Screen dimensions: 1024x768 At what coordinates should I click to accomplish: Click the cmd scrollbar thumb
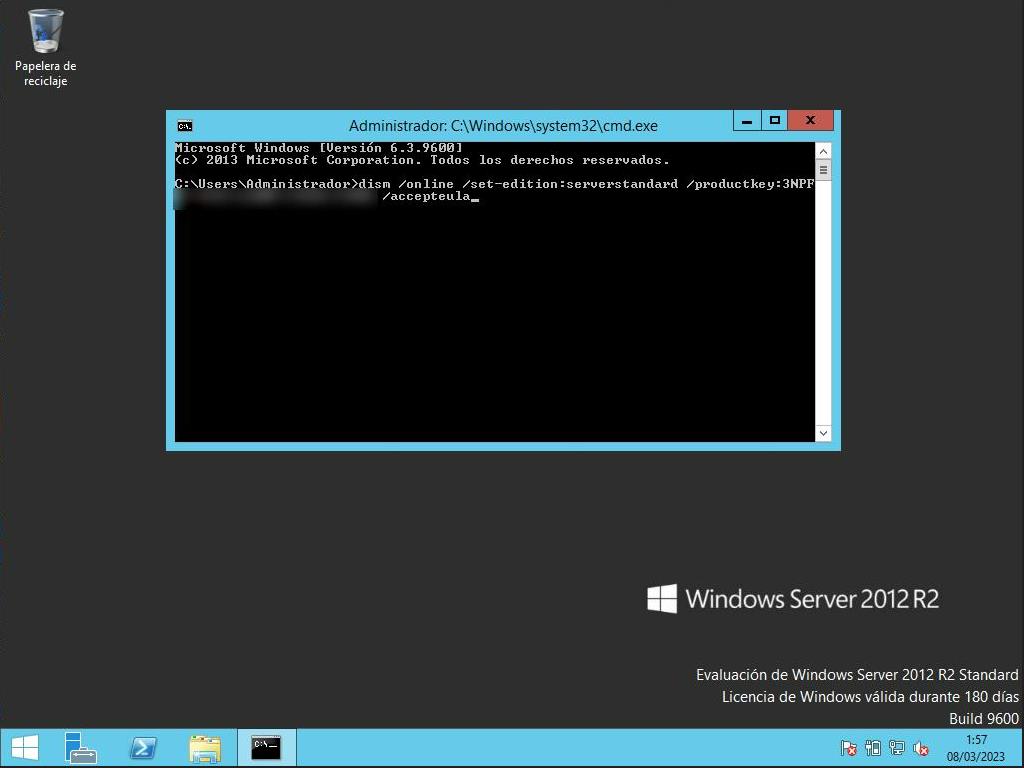[823, 170]
